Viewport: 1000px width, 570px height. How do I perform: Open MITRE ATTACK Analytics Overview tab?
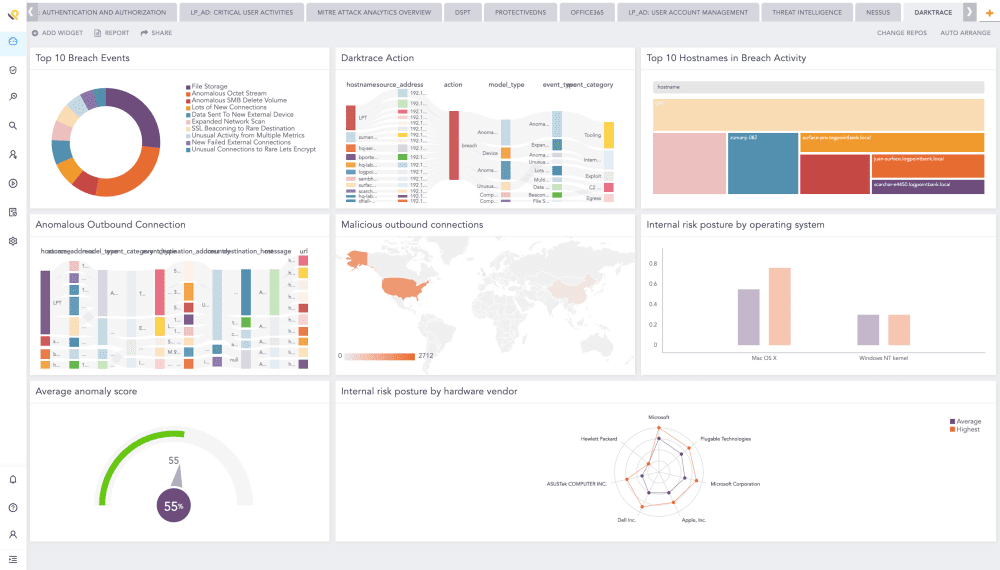coord(374,12)
